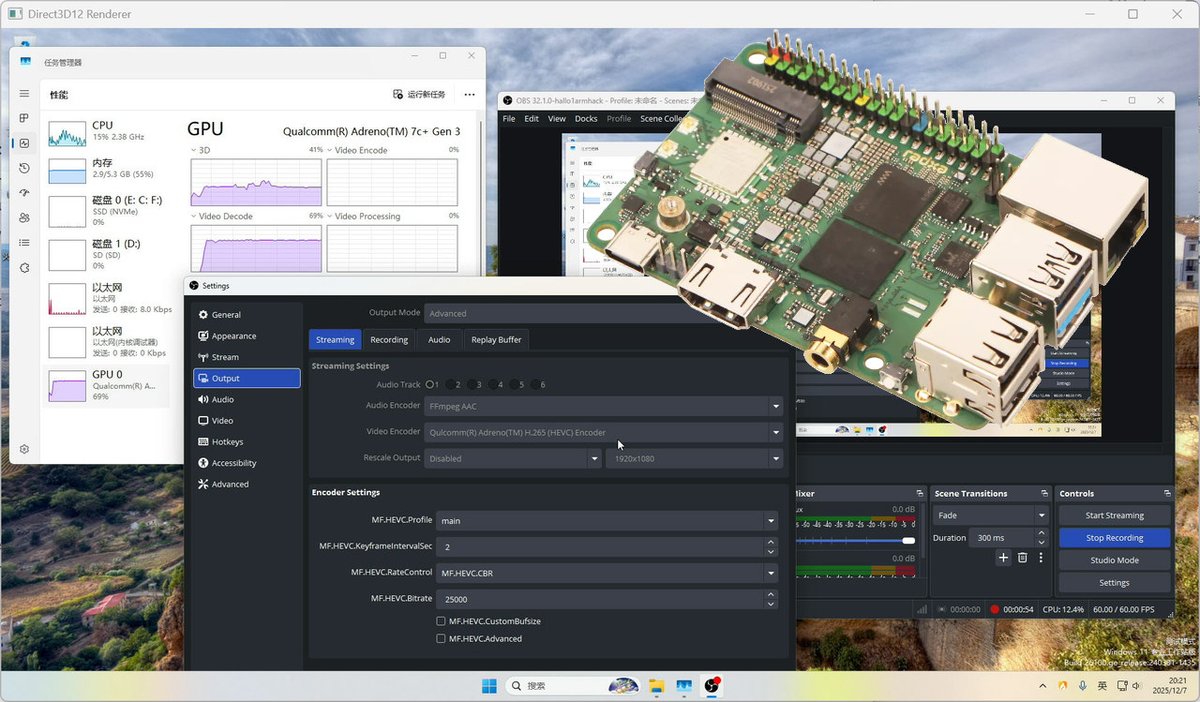Switch to the Recording tab

point(388,339)
